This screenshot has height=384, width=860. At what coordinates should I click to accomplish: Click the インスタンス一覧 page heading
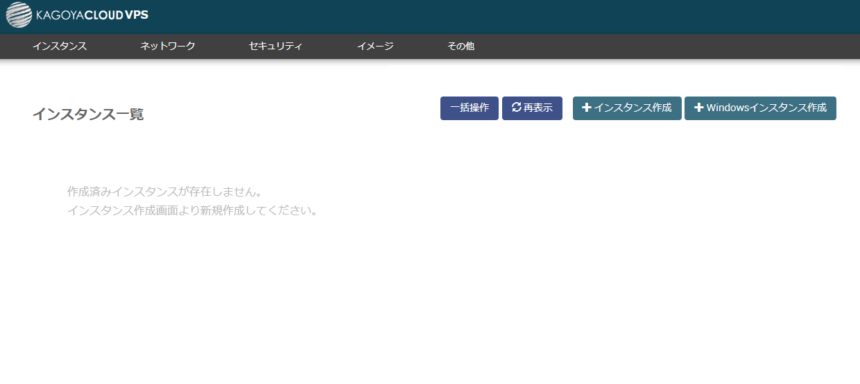pyautogui.click(x=88, y=114)
